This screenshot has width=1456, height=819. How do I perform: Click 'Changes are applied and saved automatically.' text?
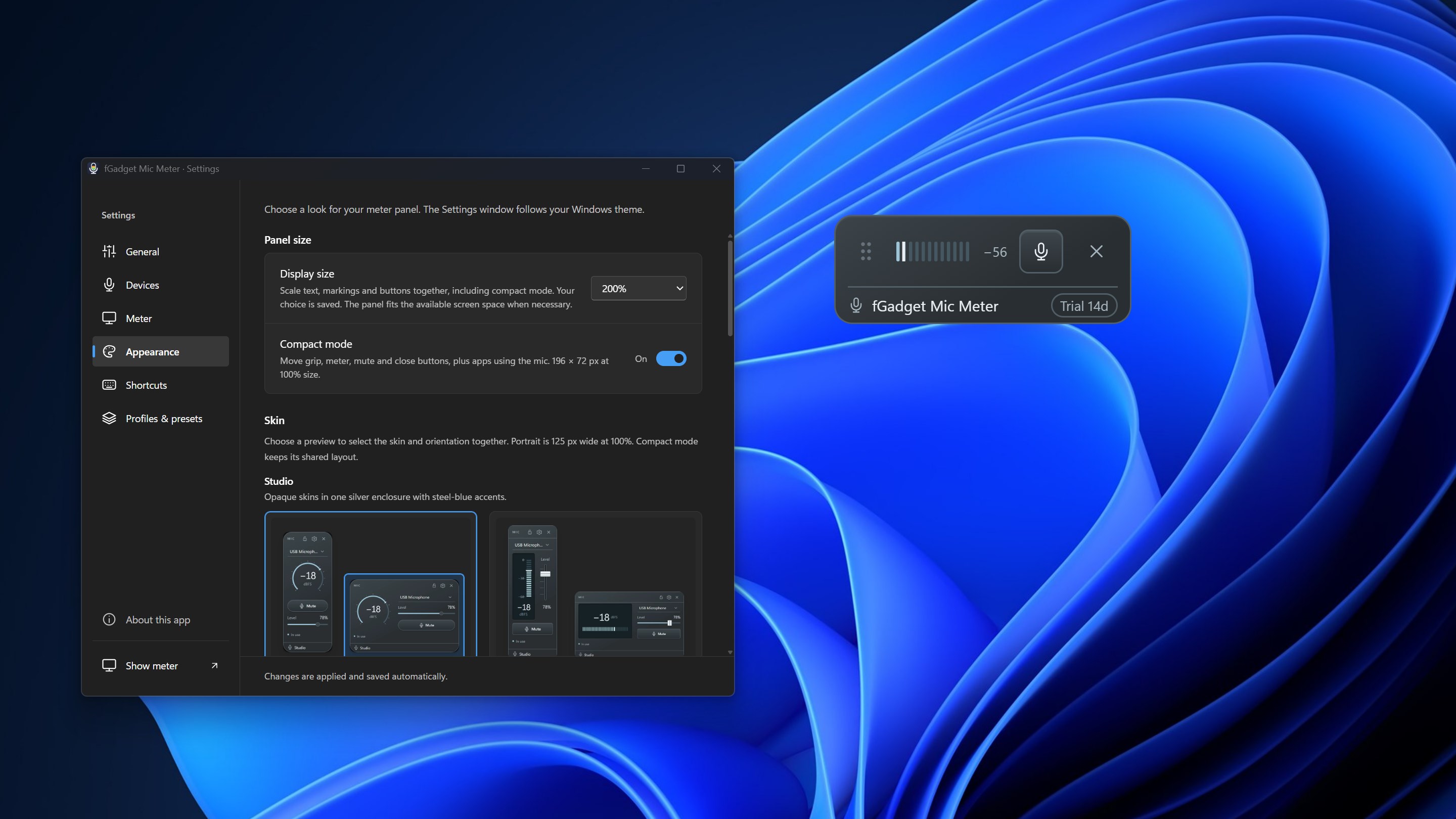(x=355, y=676)
